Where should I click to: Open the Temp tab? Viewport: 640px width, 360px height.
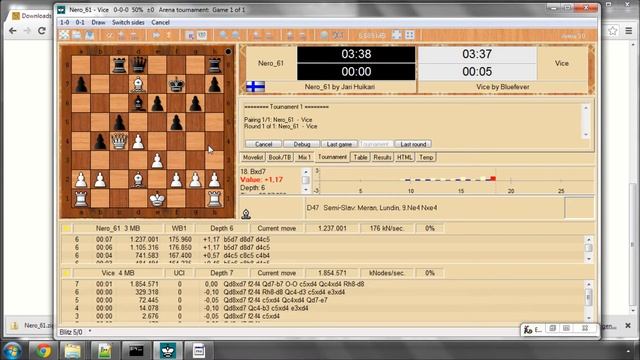pyautogui.click(x=426, y=157)
